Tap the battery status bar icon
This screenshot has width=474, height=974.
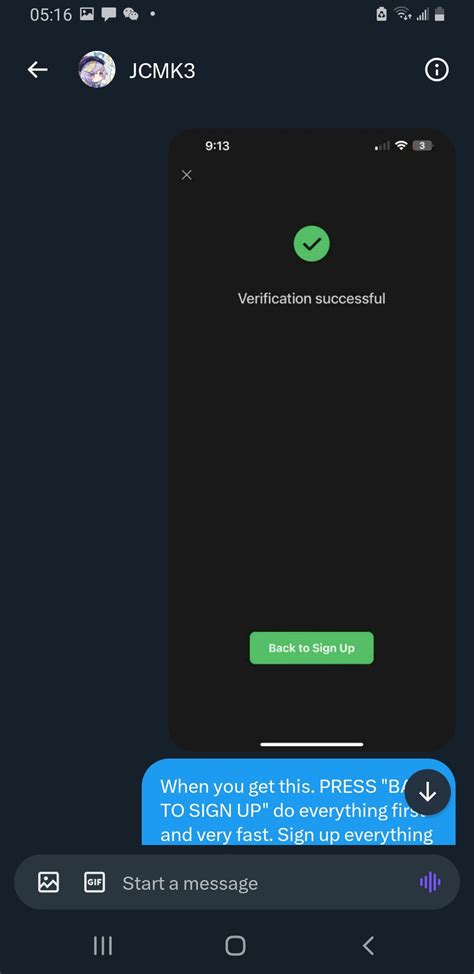pyautogui.click(x=440, y=14)
